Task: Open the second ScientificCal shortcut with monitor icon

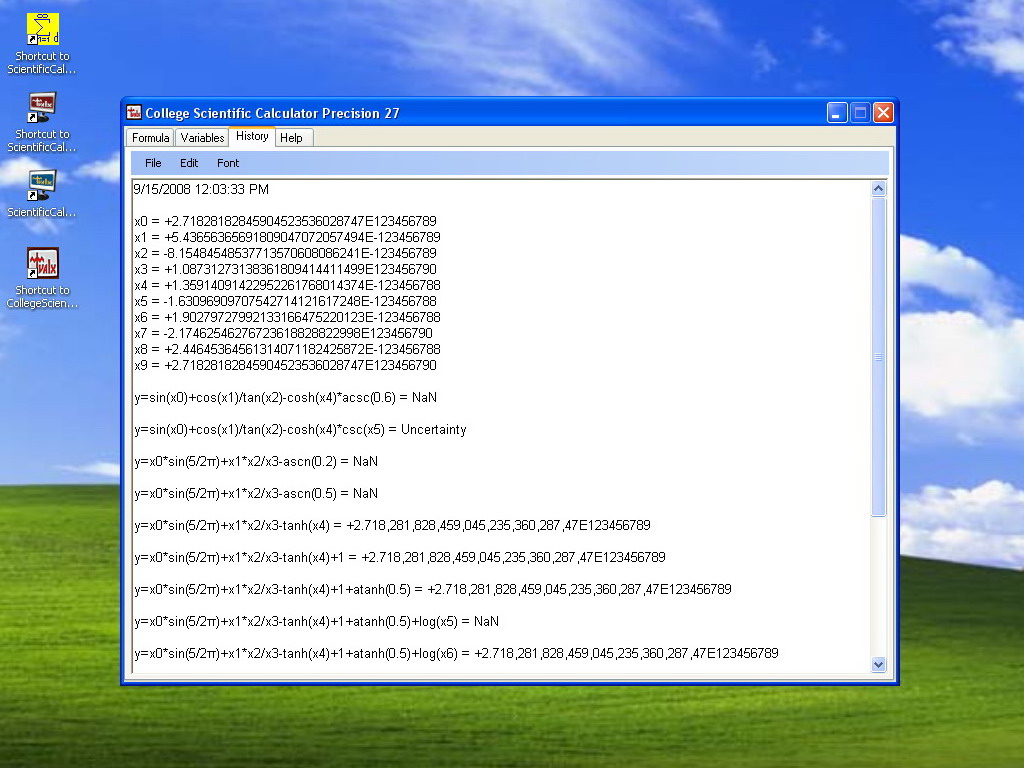Action: [42, 107]
